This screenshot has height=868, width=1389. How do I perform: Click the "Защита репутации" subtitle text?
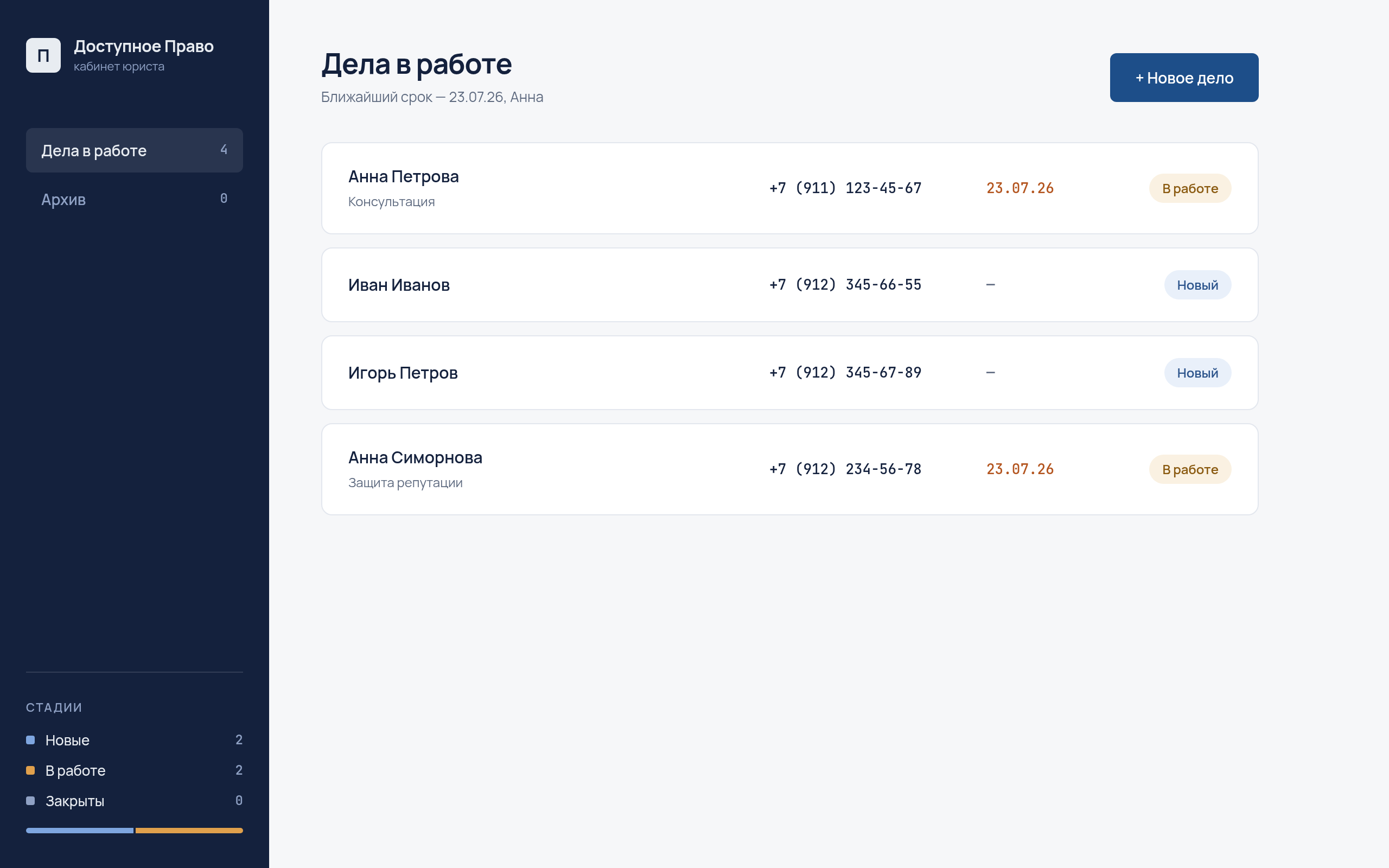pyautogui.click(x=405, y=483)
